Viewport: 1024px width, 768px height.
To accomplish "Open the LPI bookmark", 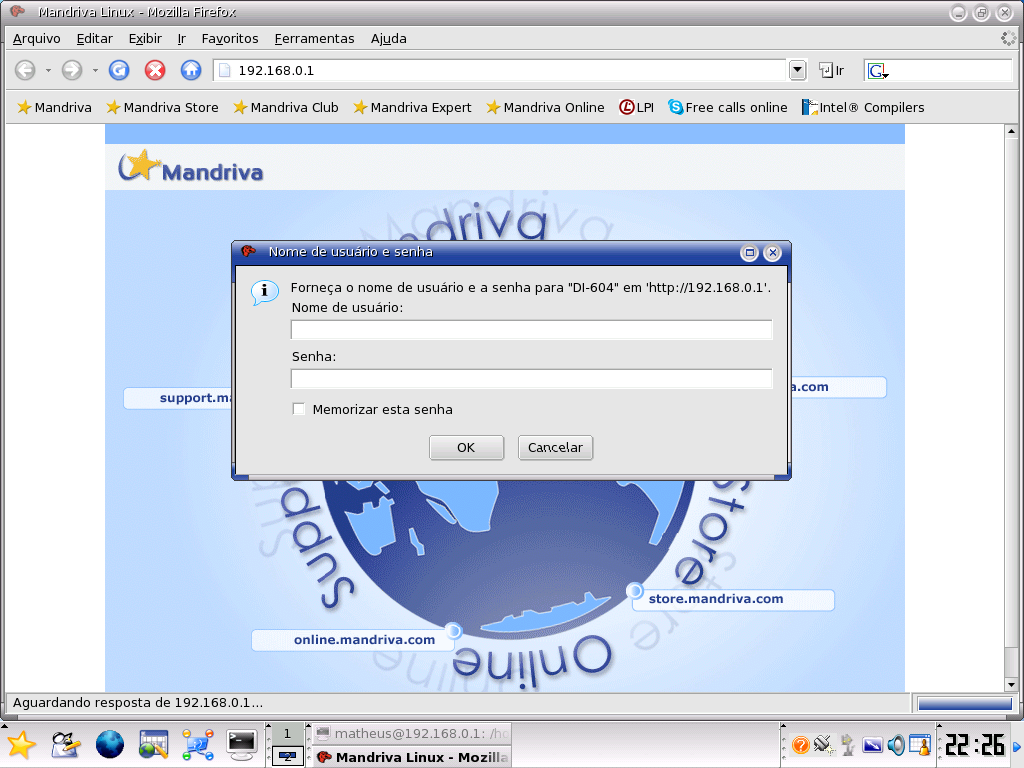I will (x=636, y=107).
